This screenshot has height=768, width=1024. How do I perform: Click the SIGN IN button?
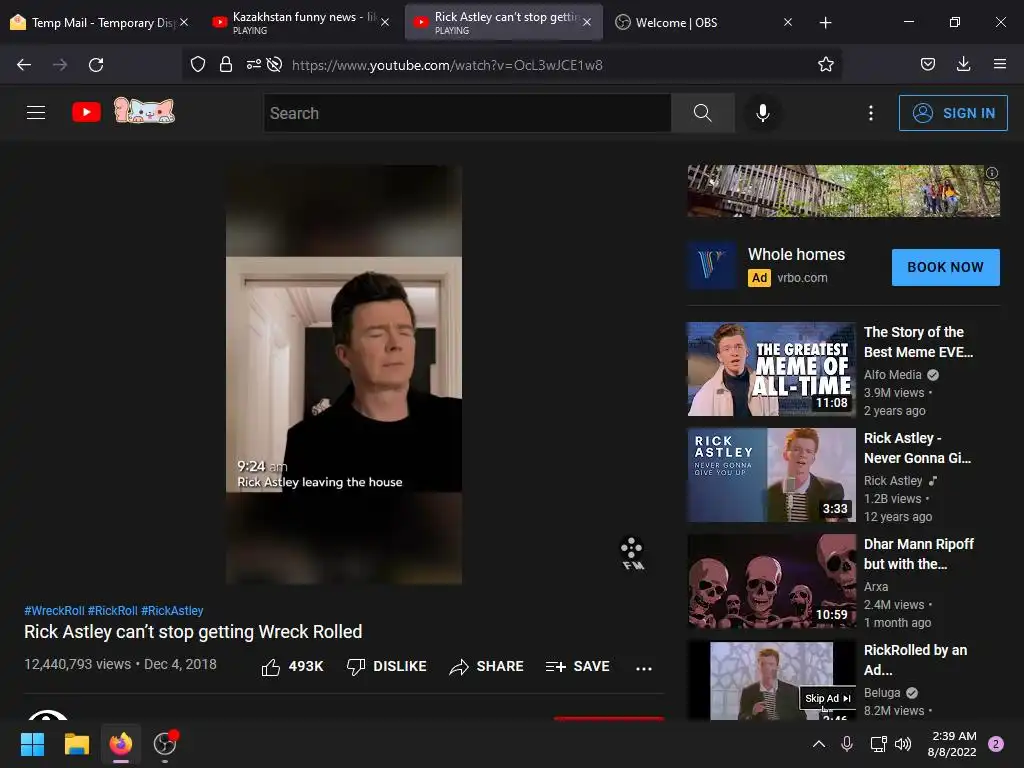953,113
